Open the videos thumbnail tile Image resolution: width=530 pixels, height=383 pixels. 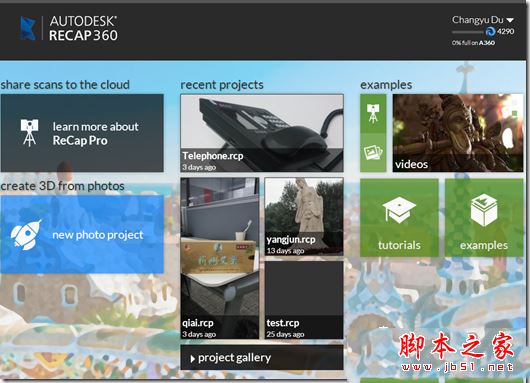pyautogui.click(x=458, y=133)
